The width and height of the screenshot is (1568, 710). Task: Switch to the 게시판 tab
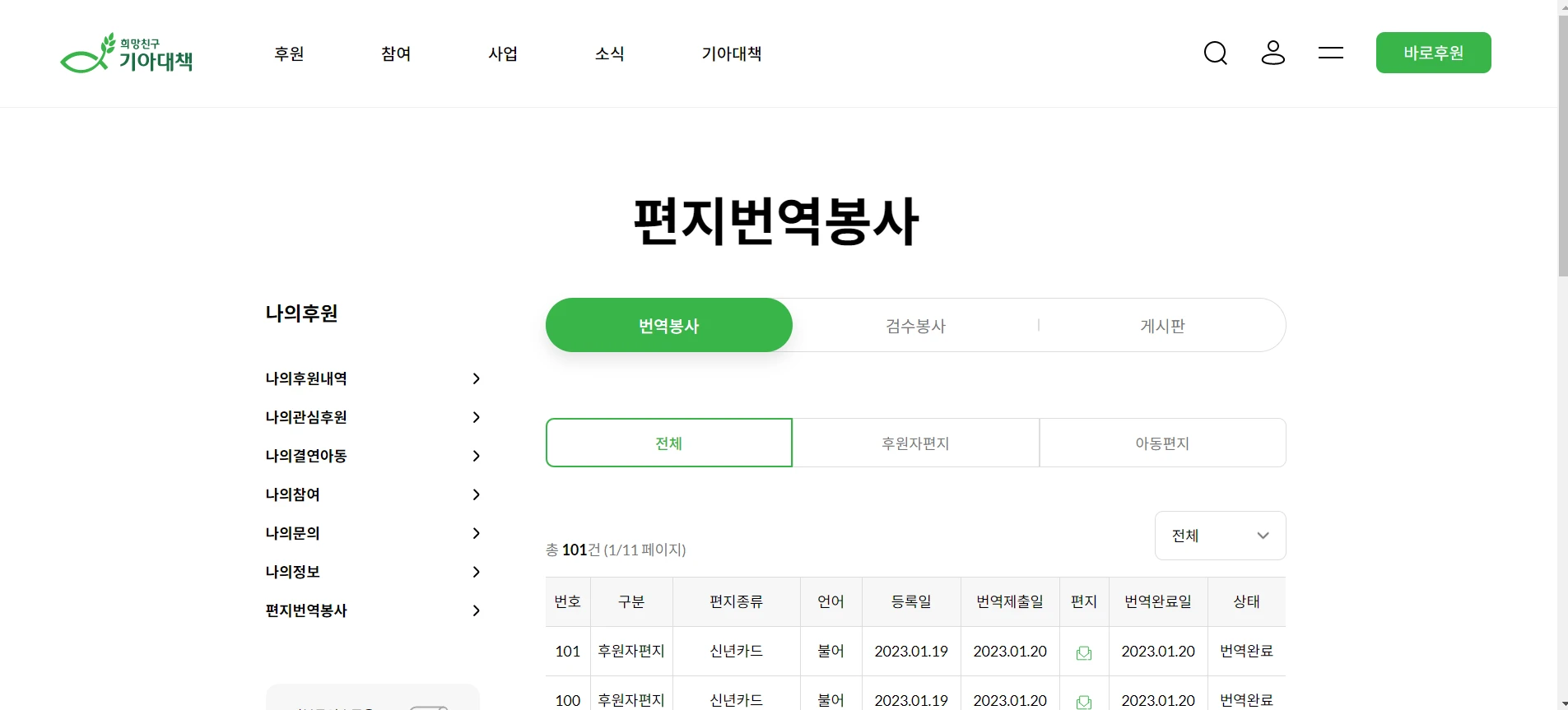(x=1162, y=326)
